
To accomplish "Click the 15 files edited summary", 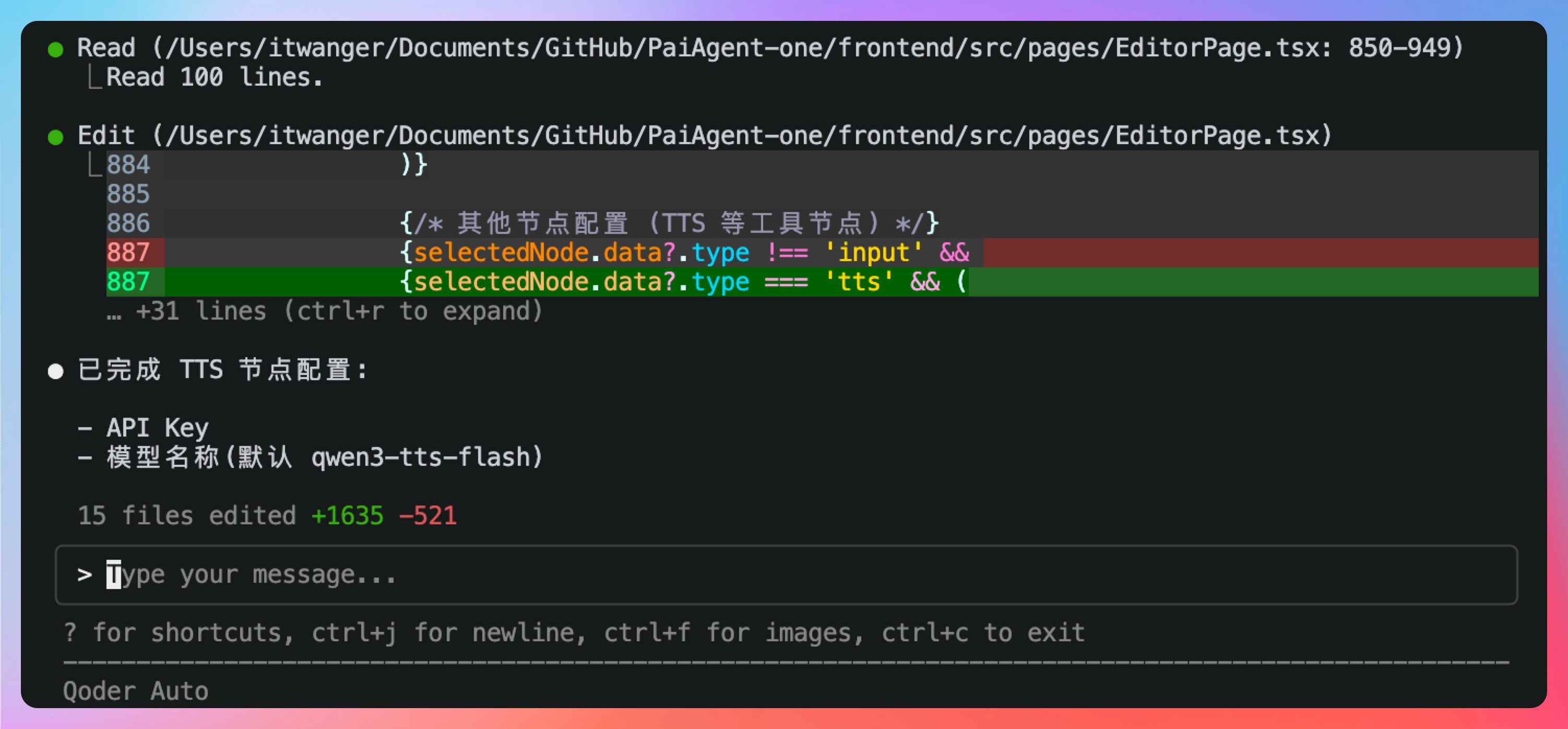I will coord(187,516).
